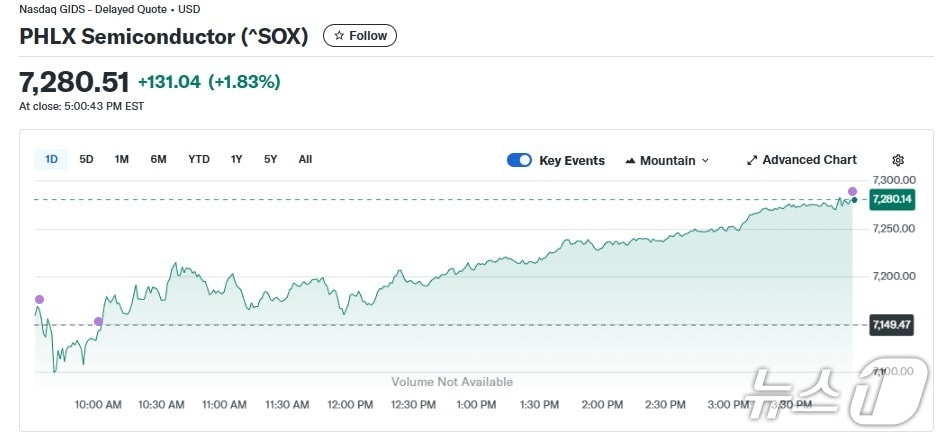Select the 1D time range tab
This screenshot has height=439, width=942.
(x=51, y=159)
